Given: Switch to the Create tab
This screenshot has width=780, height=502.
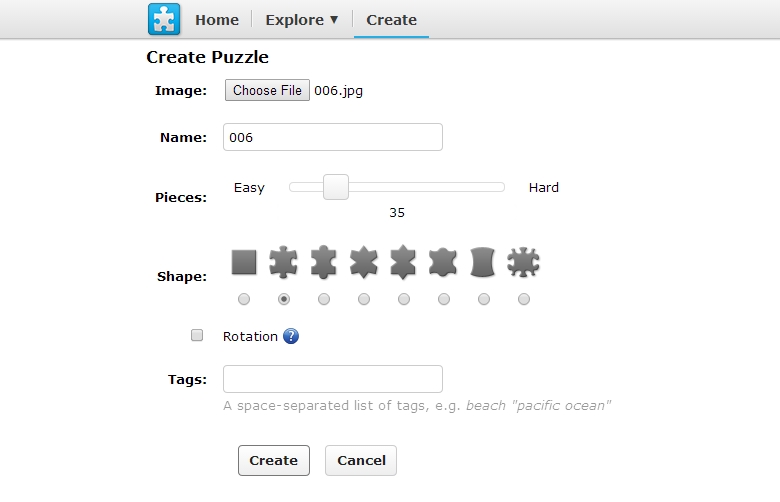Looking at the screenshot, I should 392,20.
